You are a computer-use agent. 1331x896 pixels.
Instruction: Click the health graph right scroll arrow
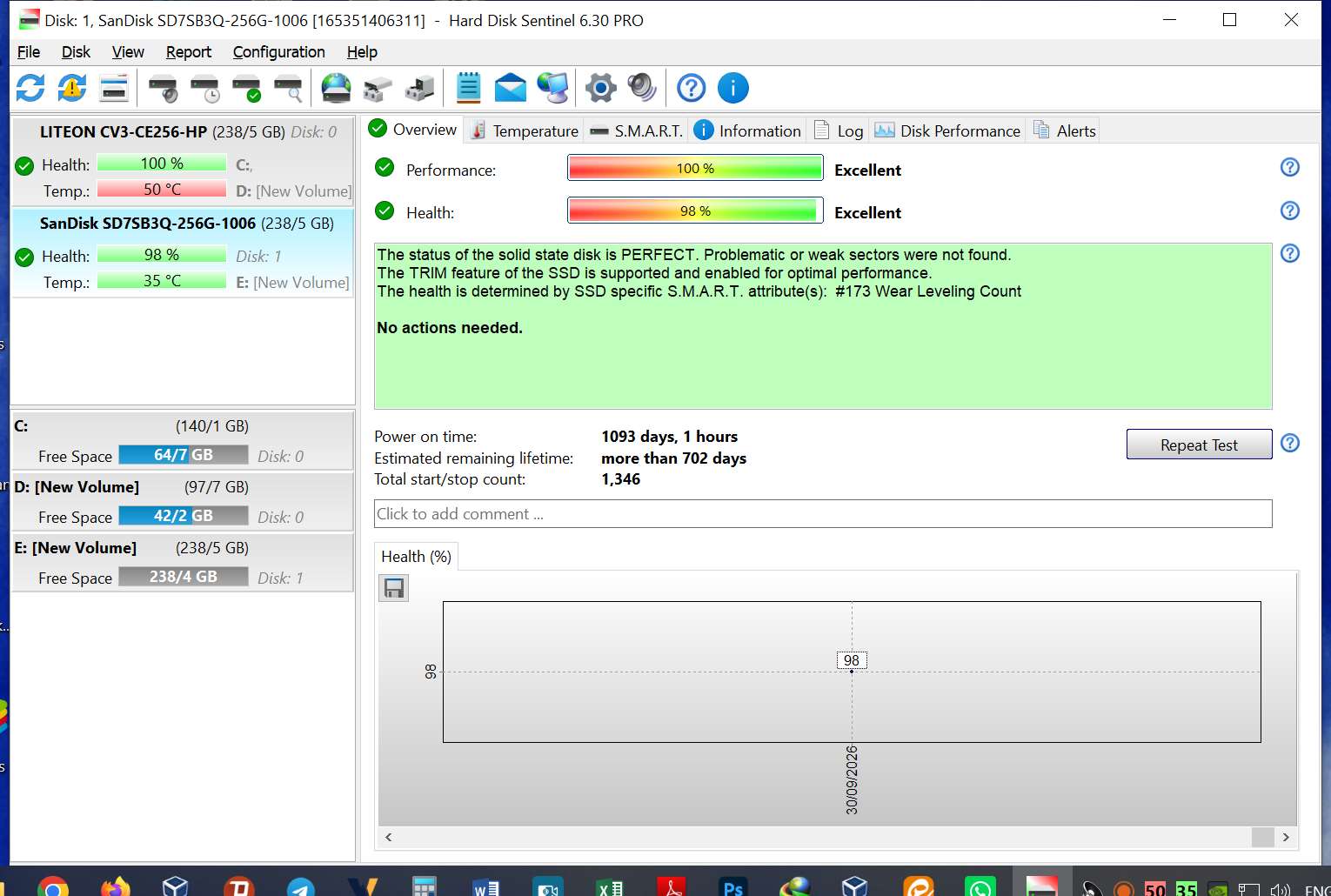1286,837
